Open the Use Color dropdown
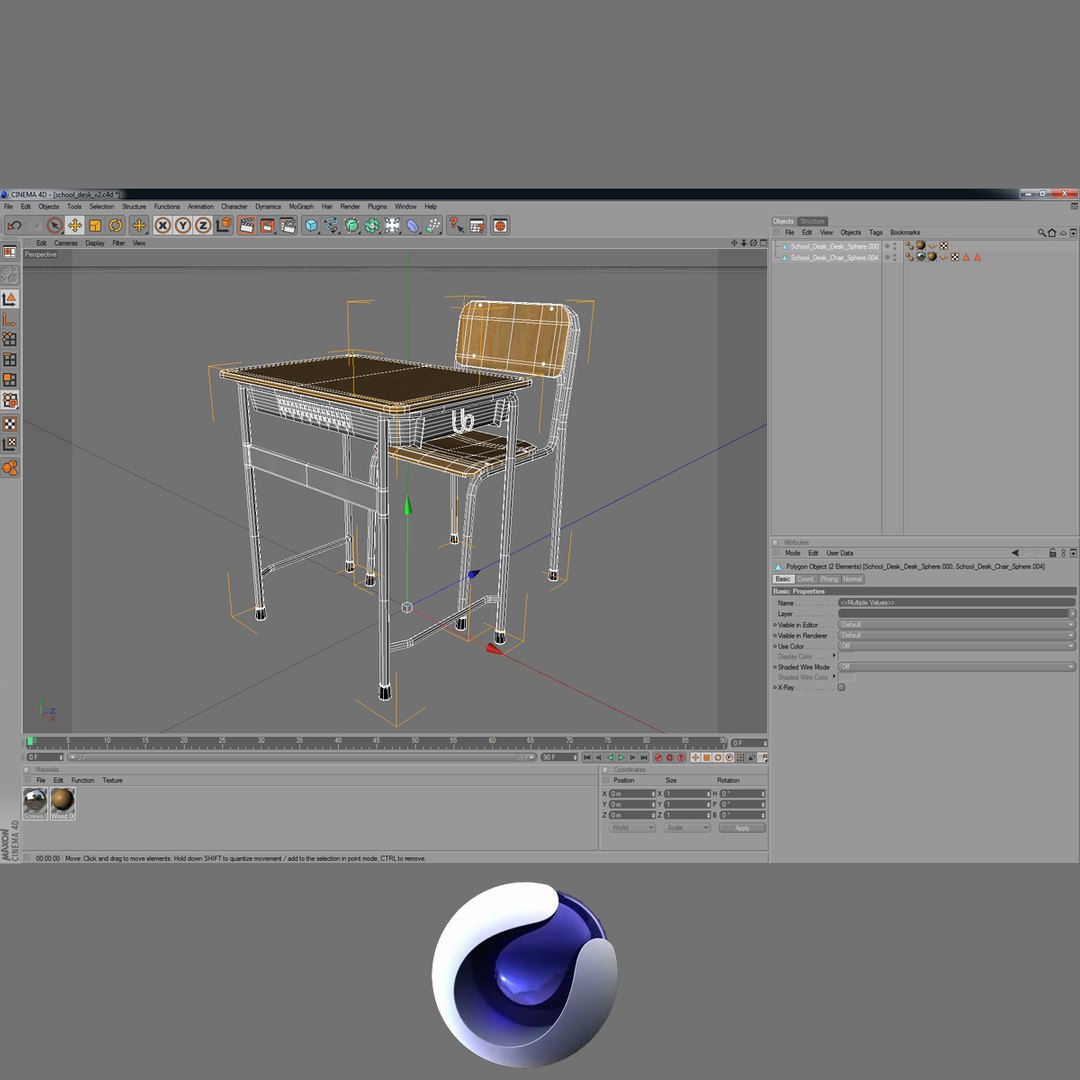 pos(956,646)
